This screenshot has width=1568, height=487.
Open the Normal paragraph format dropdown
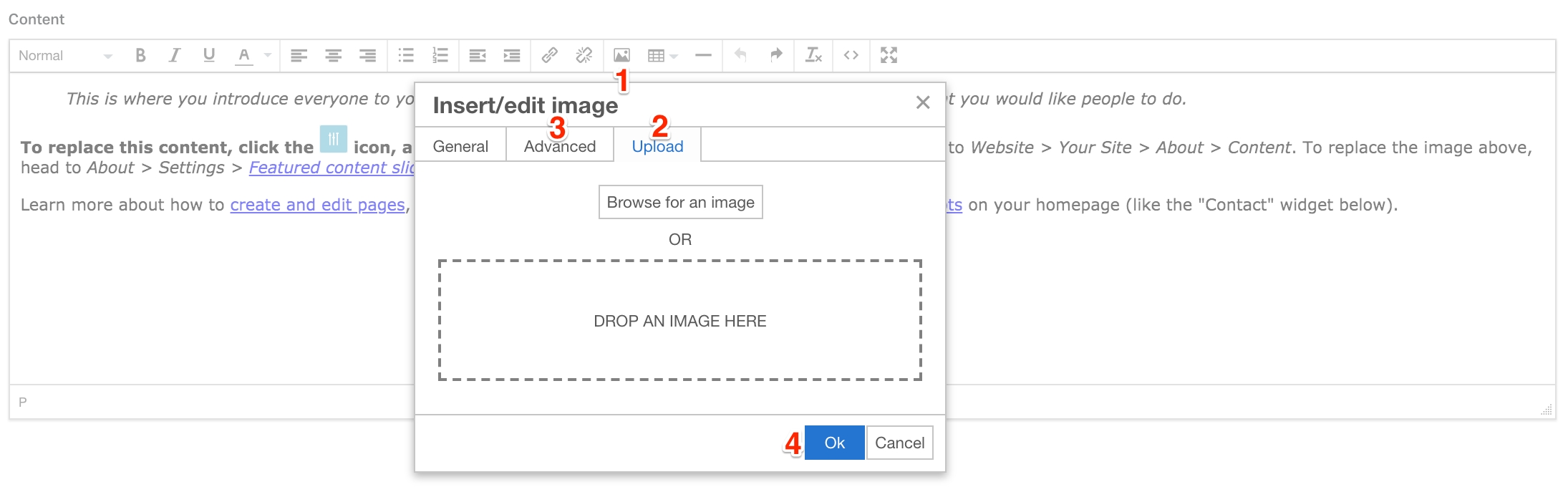[65, 55]
